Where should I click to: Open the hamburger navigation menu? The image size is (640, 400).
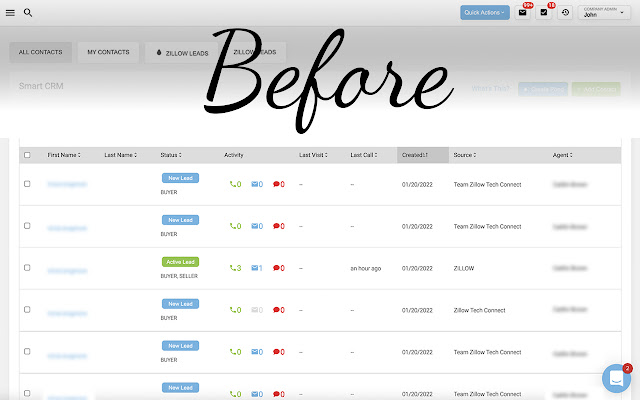click(x=10, y=13)
